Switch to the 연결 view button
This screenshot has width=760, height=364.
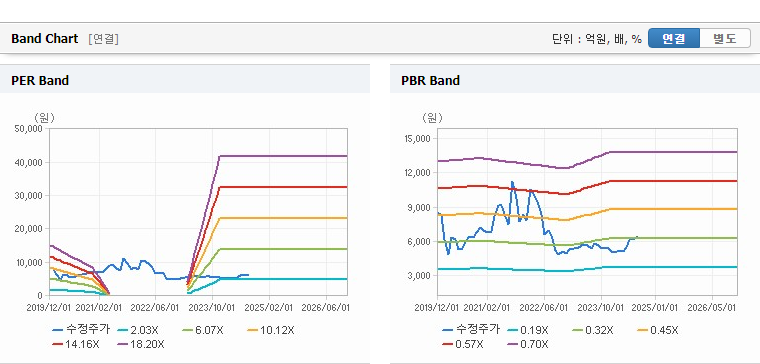674,38
